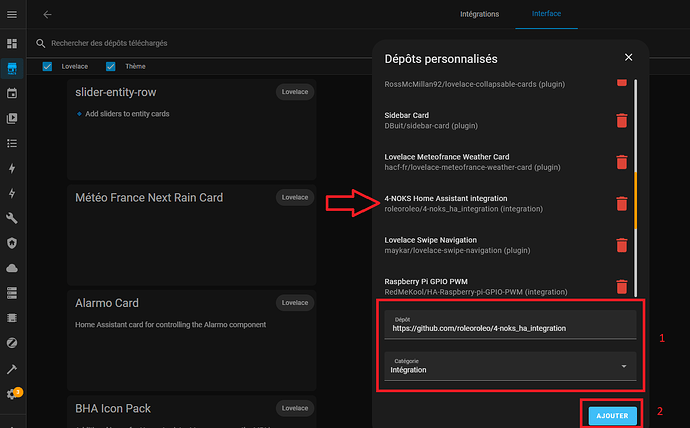The height and width of the screenshot is (428, 690).
Task: Open settings gear in sidebar
Action: 12,394
